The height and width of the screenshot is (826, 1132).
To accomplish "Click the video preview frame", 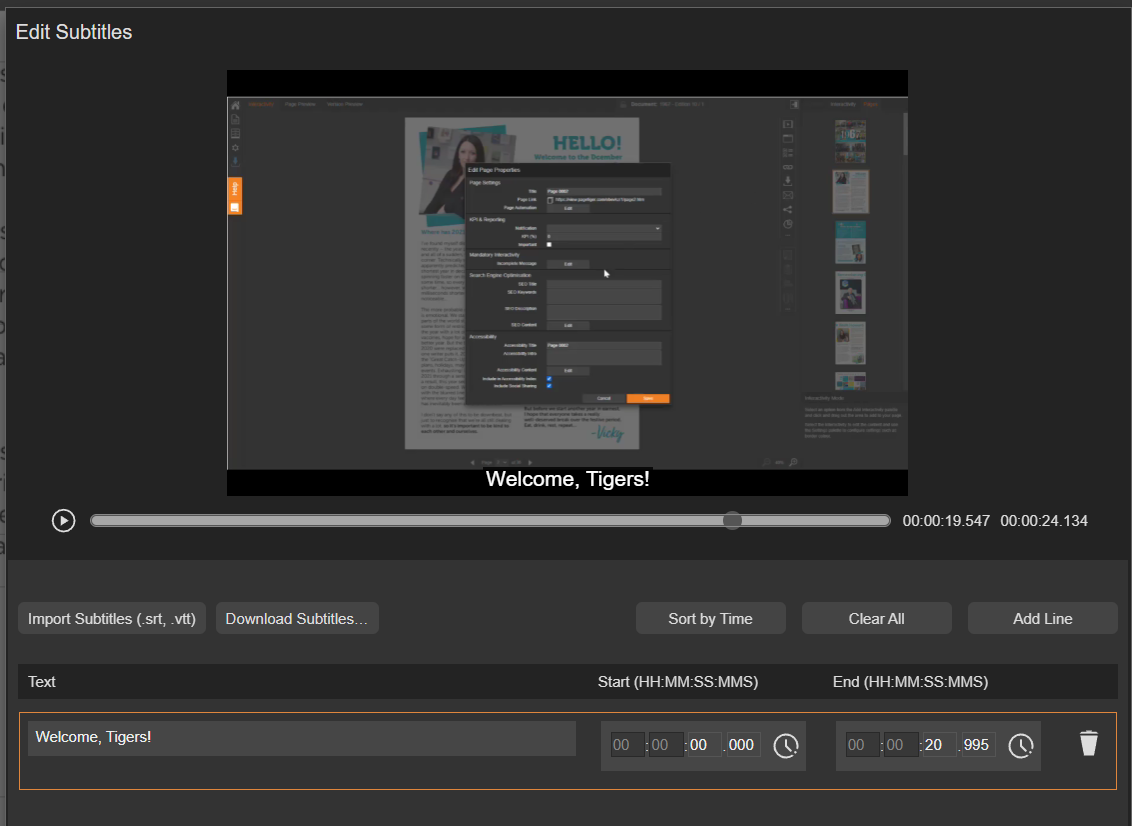I will tap(567, 282).
